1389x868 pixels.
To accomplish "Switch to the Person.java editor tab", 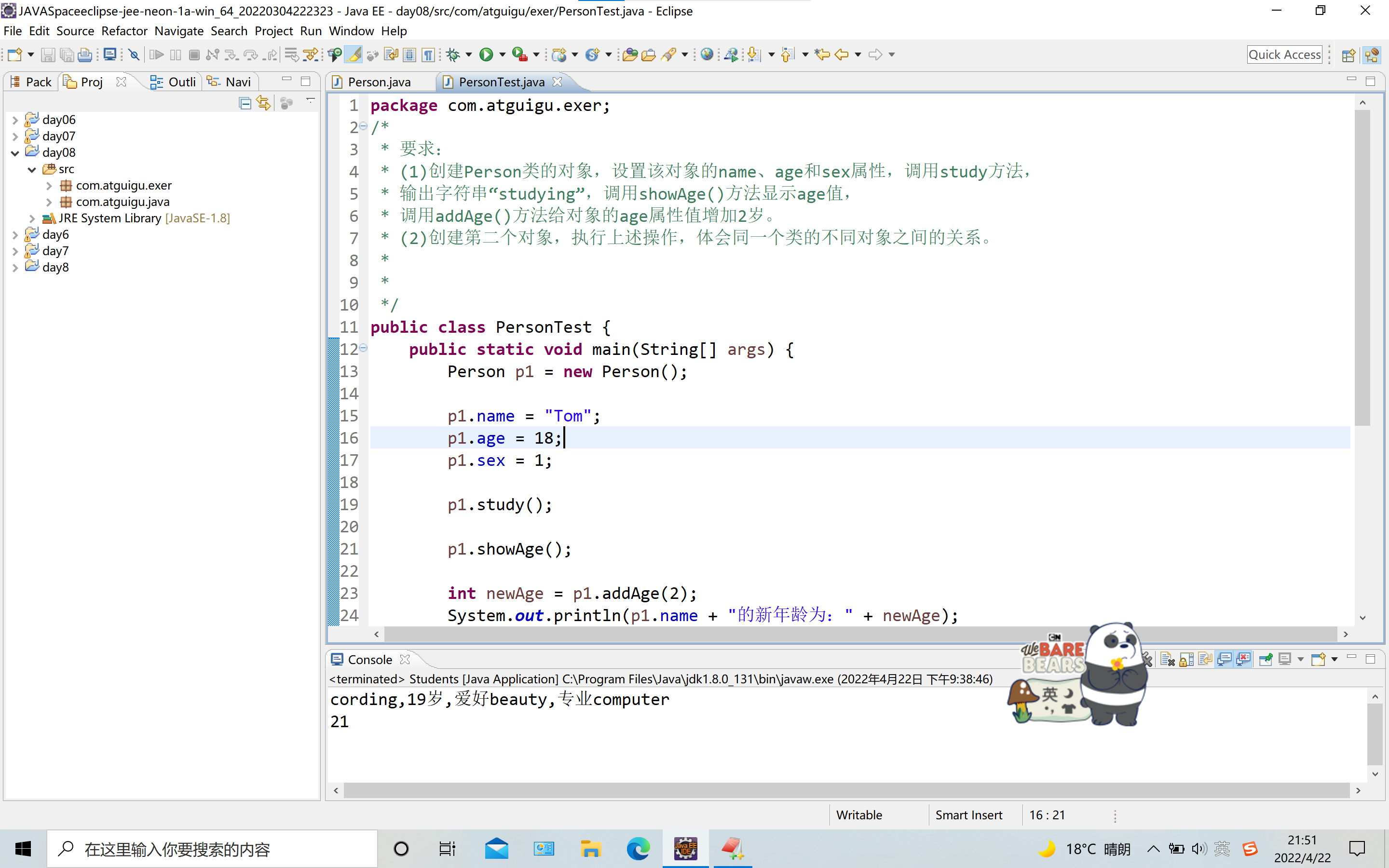I will tap(380, 82).
